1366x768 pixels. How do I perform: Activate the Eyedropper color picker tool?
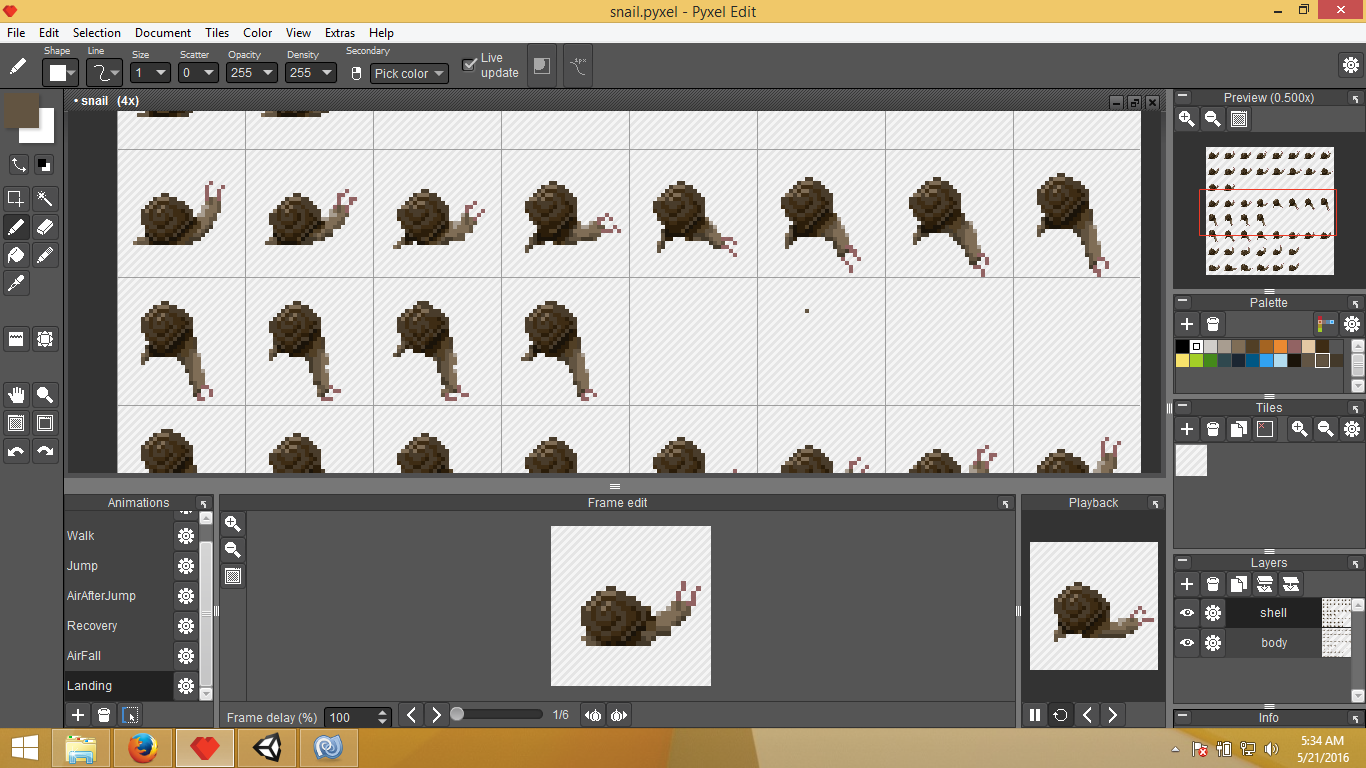pyautogui.click(x=16, y=284)
